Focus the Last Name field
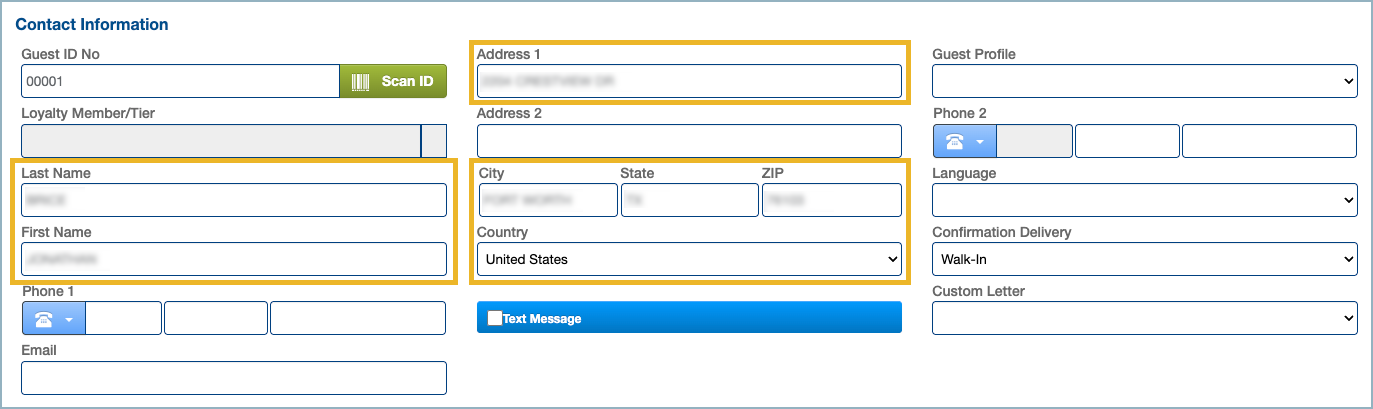The height and width of the screenshot is (409, 1373). (x=233, y=200)
